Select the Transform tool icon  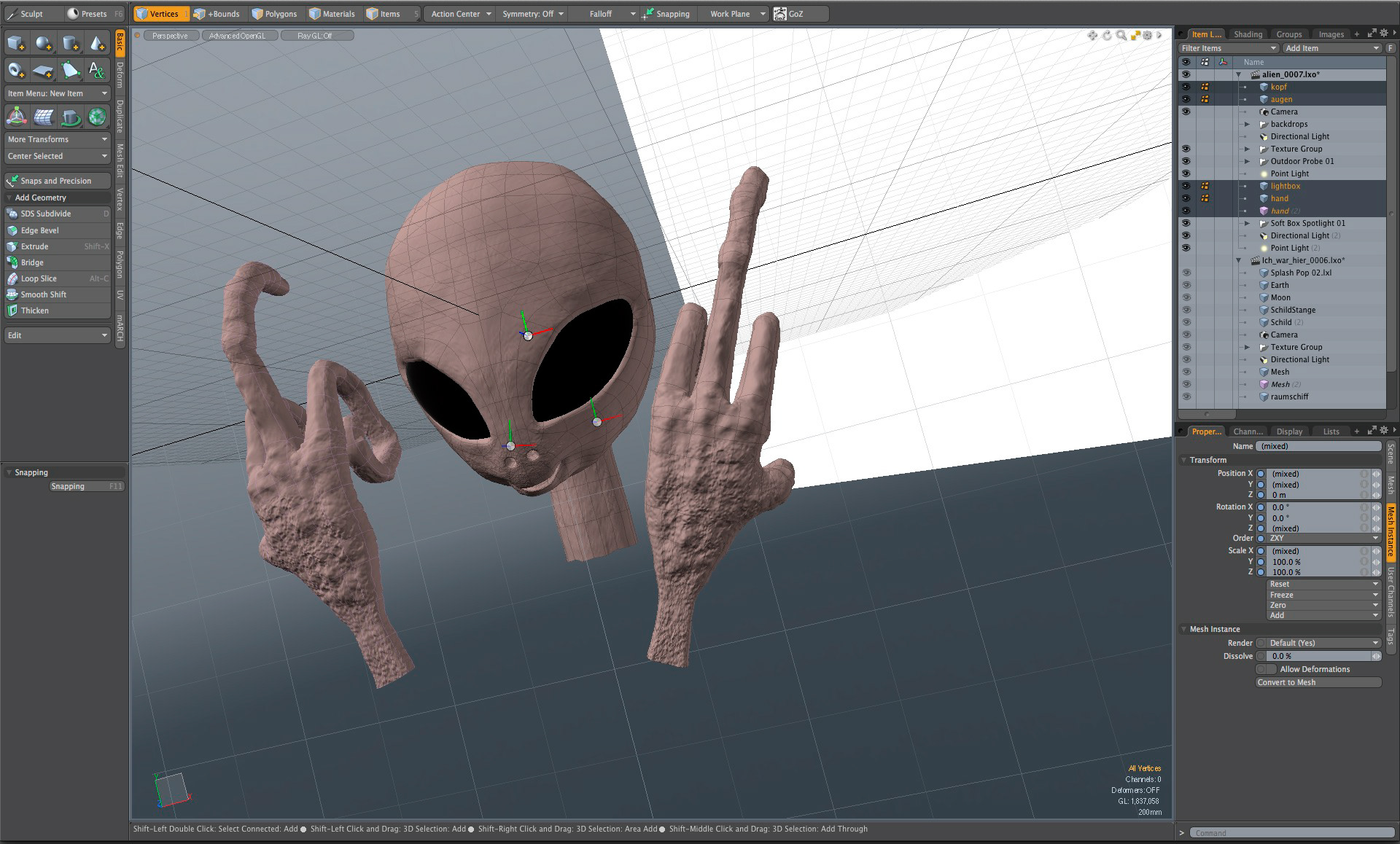[x=16, y=117]
